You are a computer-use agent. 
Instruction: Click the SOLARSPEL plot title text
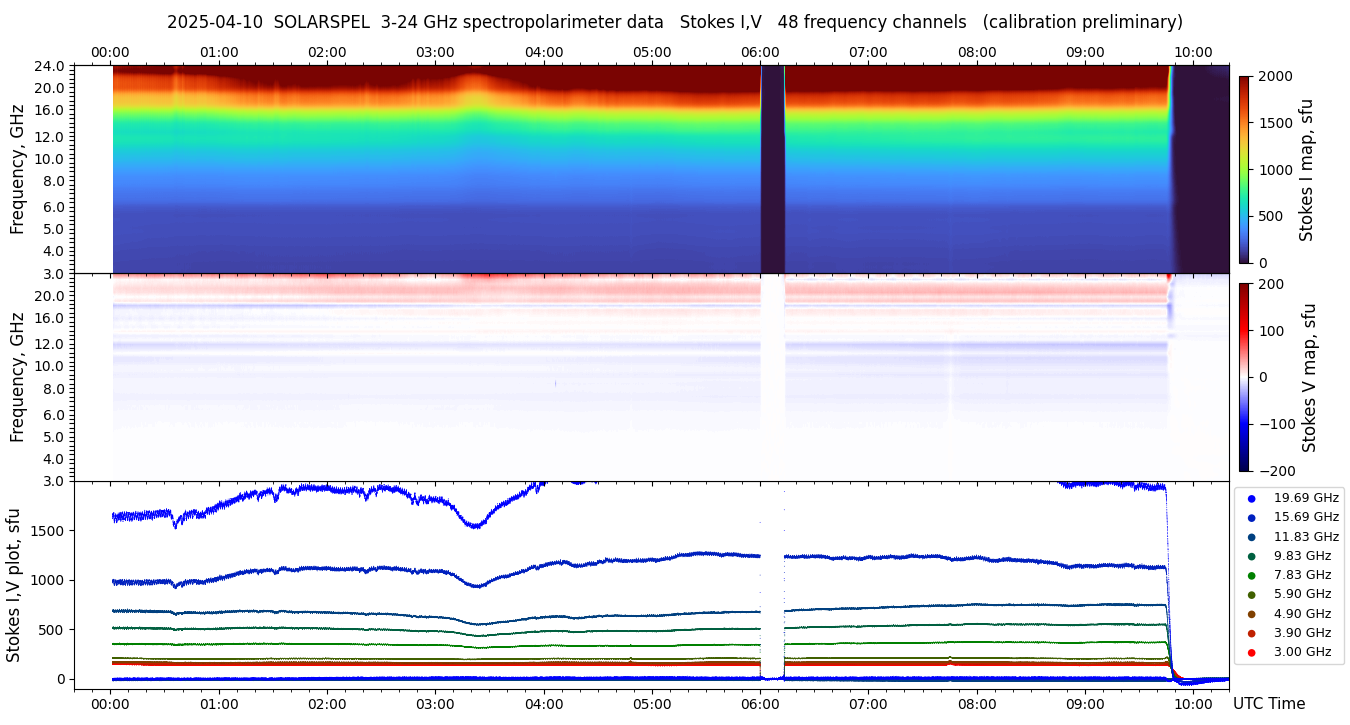pyautogui.click(x=674, y=22)
